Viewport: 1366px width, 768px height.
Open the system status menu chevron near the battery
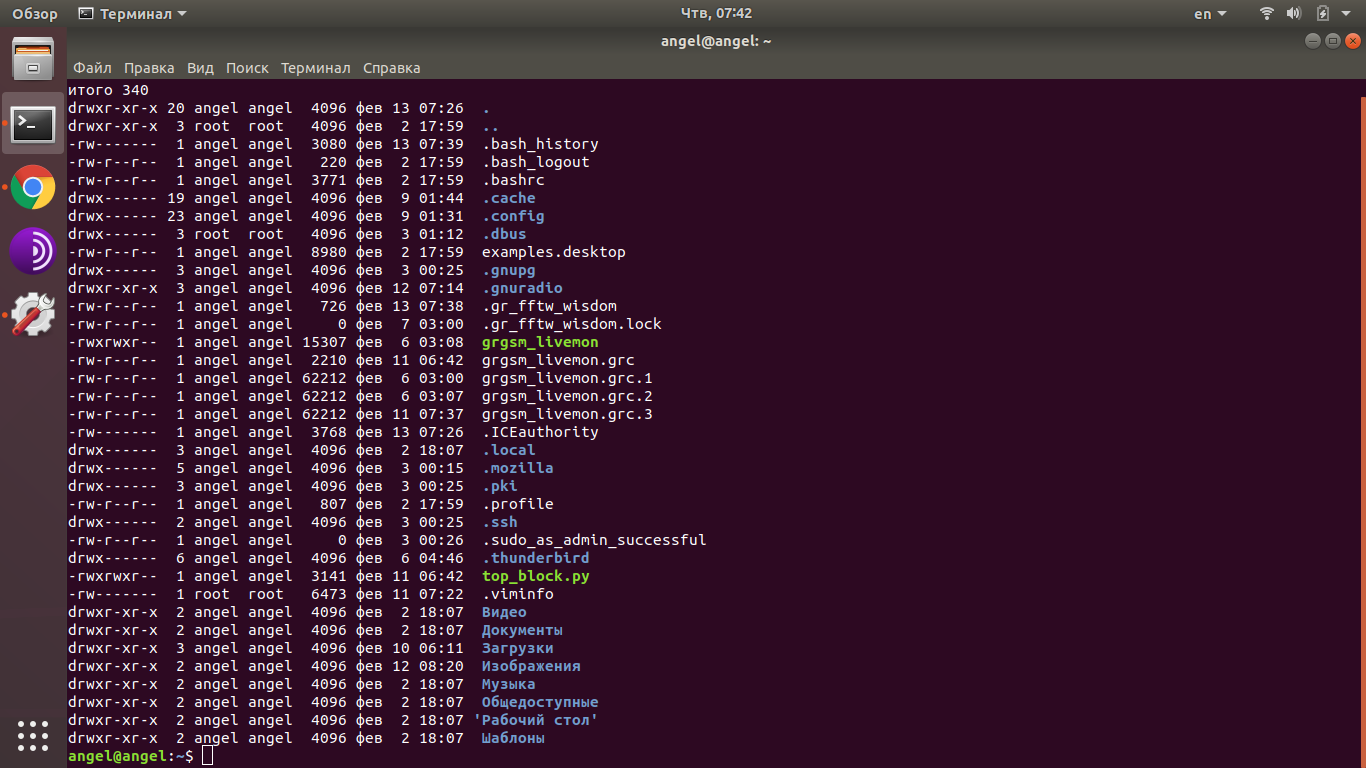(x=1345, y=13)
